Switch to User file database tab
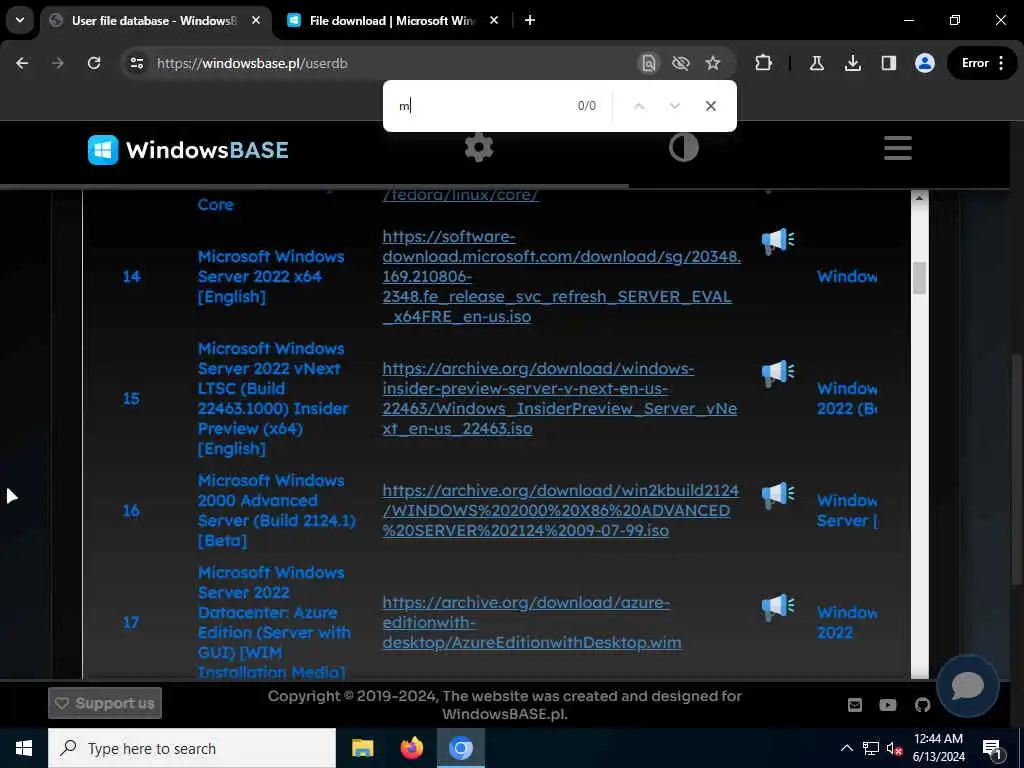The height and width of the screenshot is (768, 1024). point(154,21)
